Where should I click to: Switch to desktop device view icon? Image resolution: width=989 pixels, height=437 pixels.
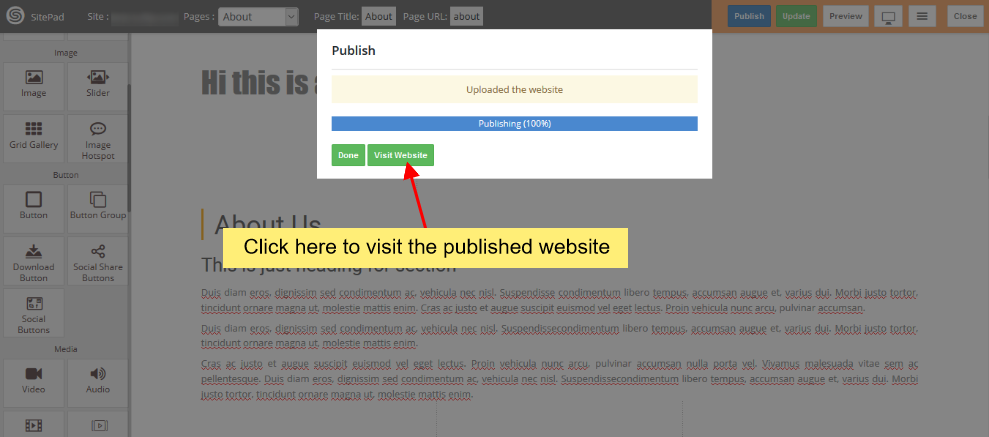887,16
